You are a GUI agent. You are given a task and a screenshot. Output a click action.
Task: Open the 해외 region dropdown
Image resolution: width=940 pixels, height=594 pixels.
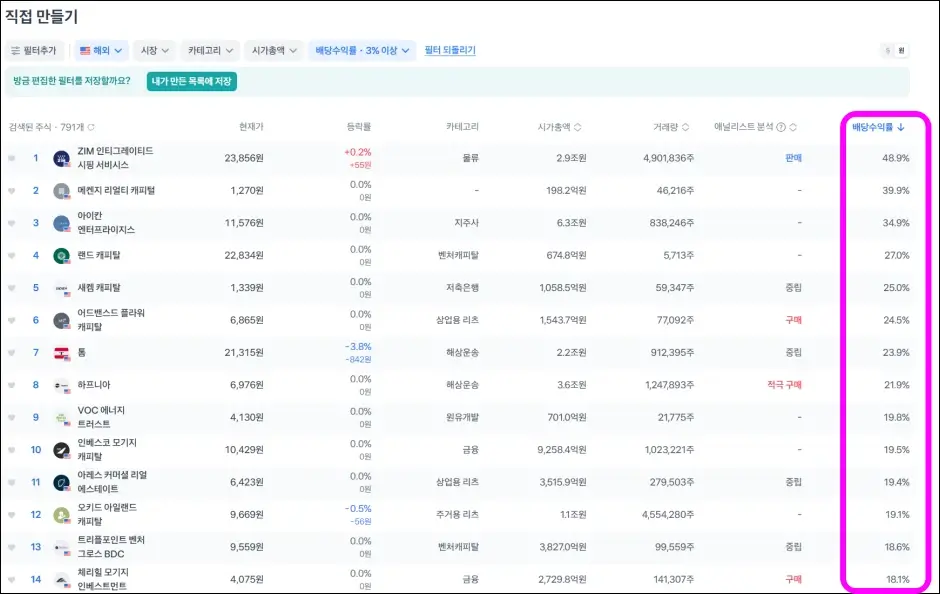click(x=101, y=50)
